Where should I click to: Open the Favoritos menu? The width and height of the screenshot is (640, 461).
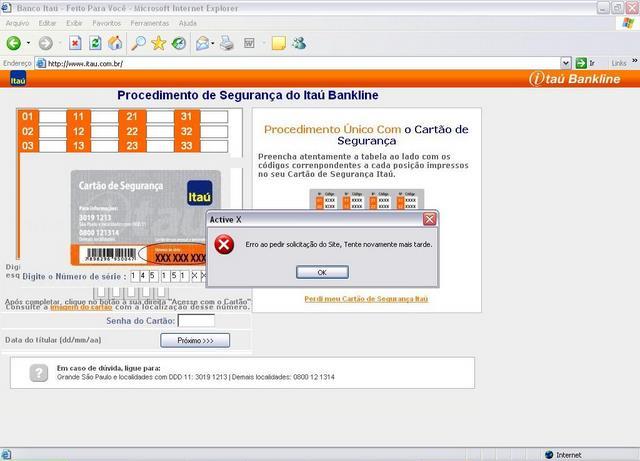pos(107,23)
